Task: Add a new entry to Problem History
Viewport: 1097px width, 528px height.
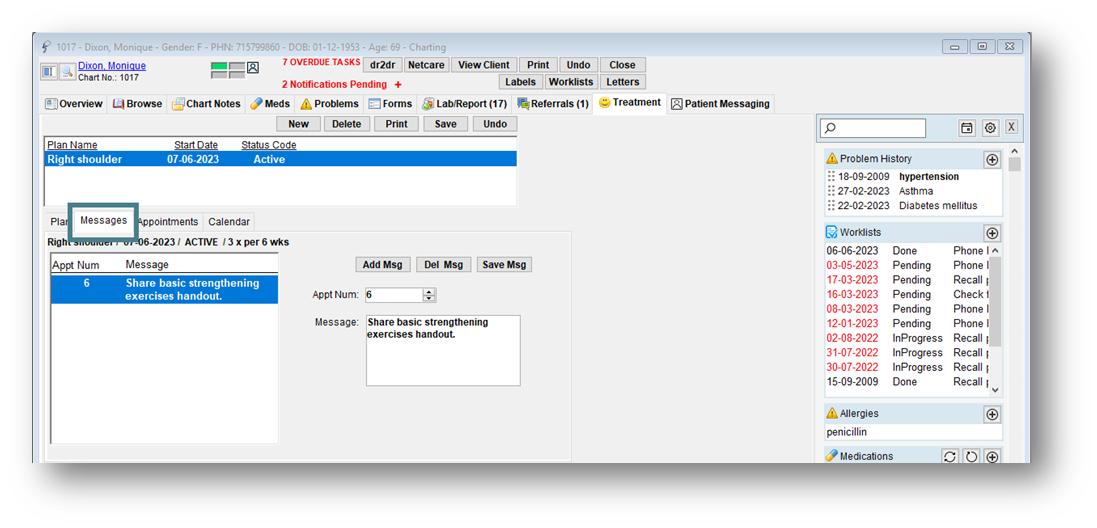Action: 992,159
